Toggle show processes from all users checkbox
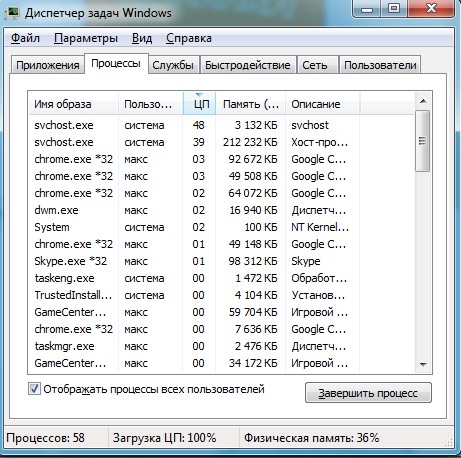 pos(34,389)
